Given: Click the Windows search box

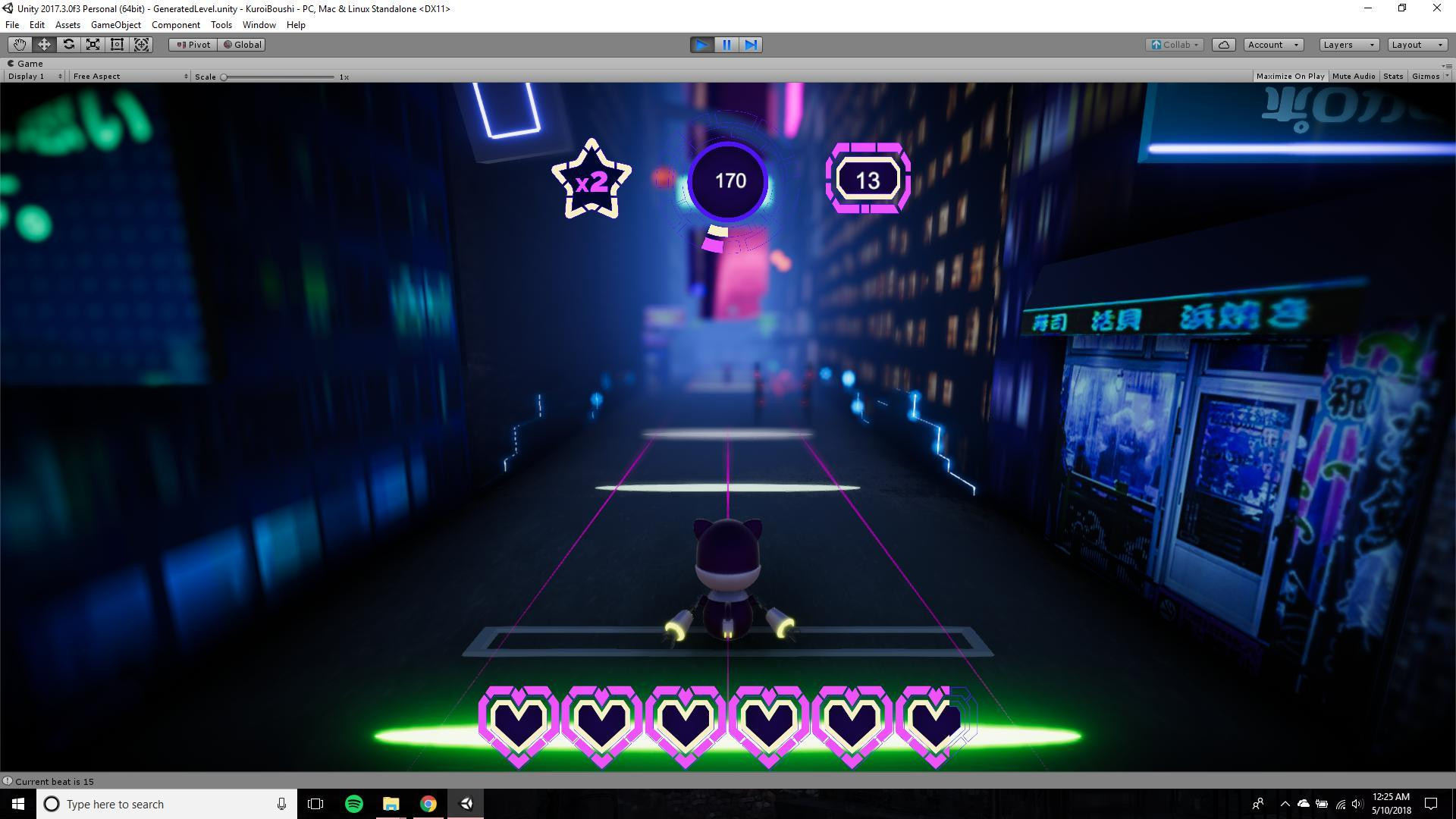Looking at the screenshot, I should (166, 804).
